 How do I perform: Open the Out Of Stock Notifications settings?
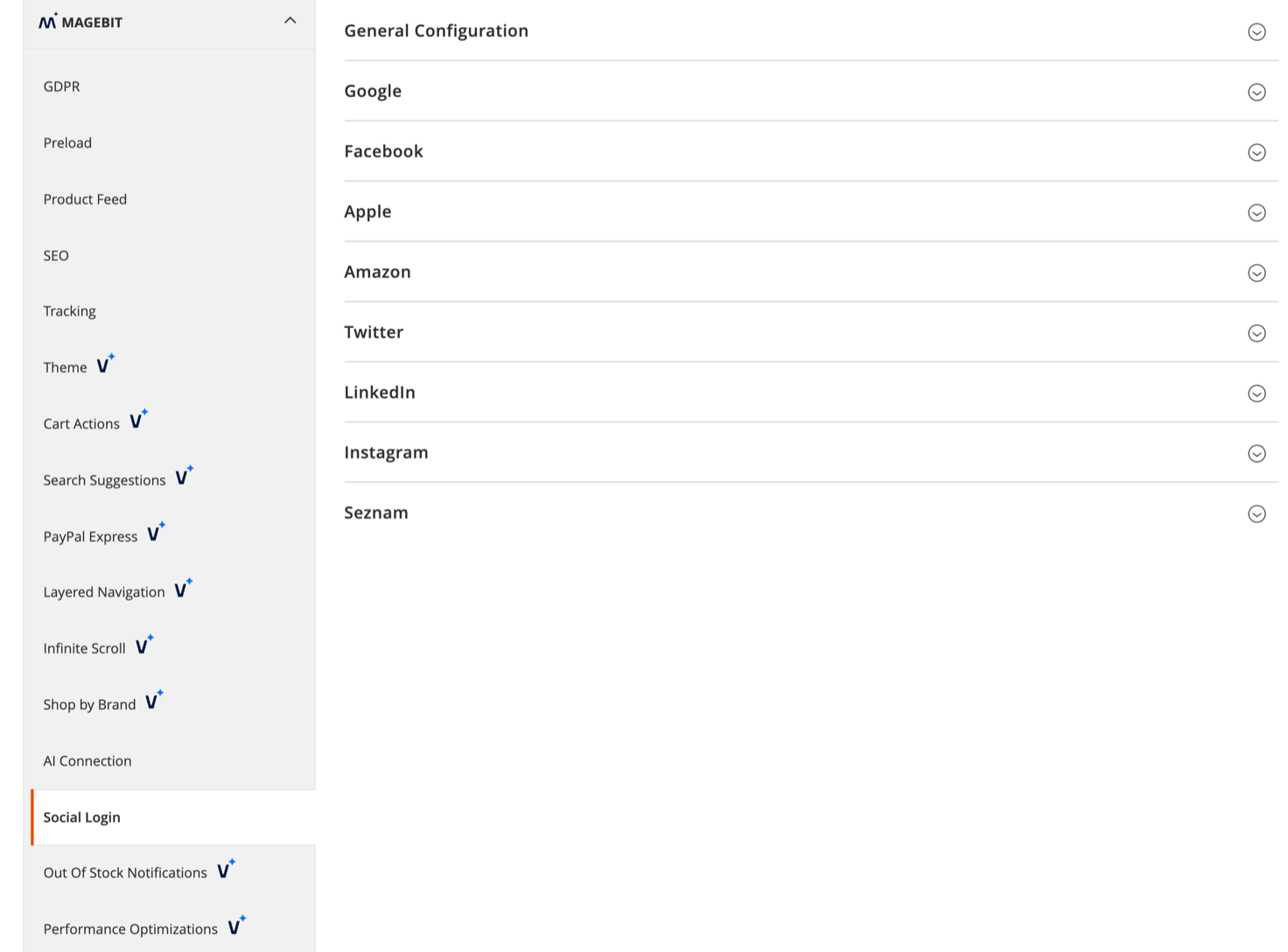[x=125, y=873]
